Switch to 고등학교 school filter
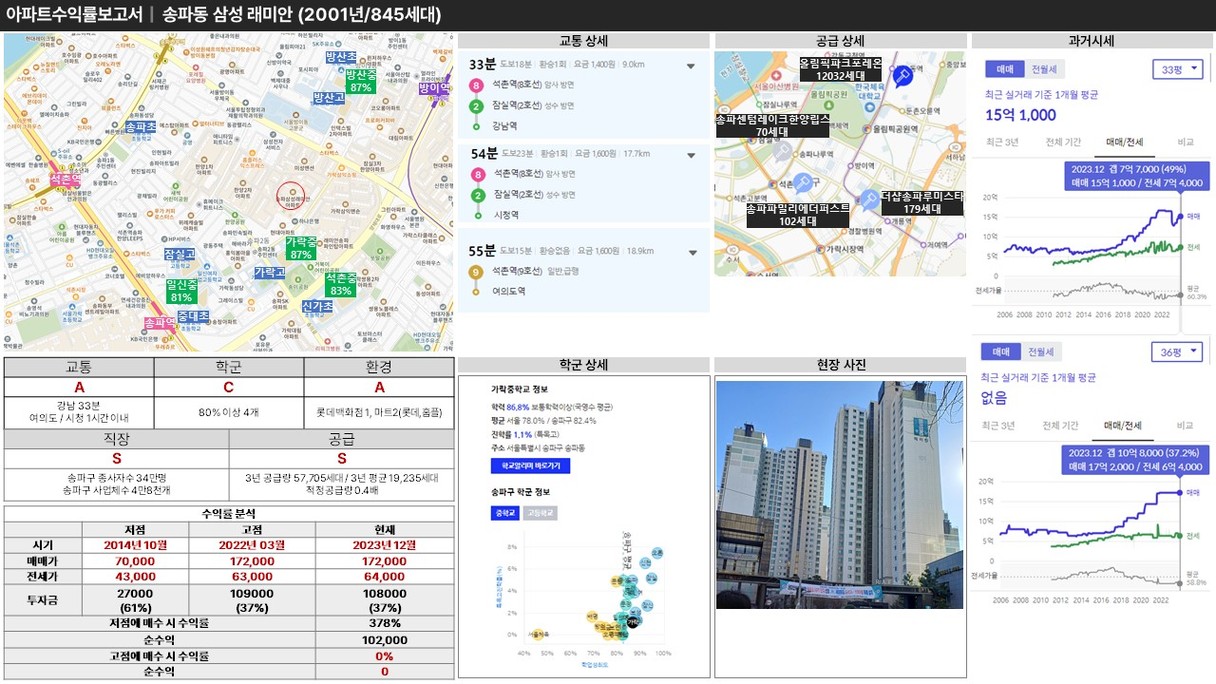Screen dimensions: 1216x684 tap(540, 513)
